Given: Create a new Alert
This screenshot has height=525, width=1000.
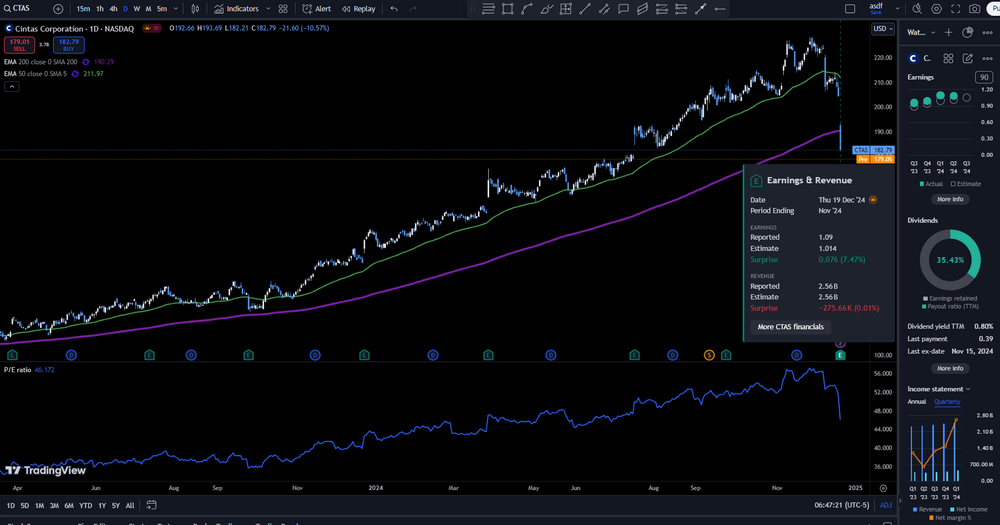Looking at the screenshot, I should (317, 9).
